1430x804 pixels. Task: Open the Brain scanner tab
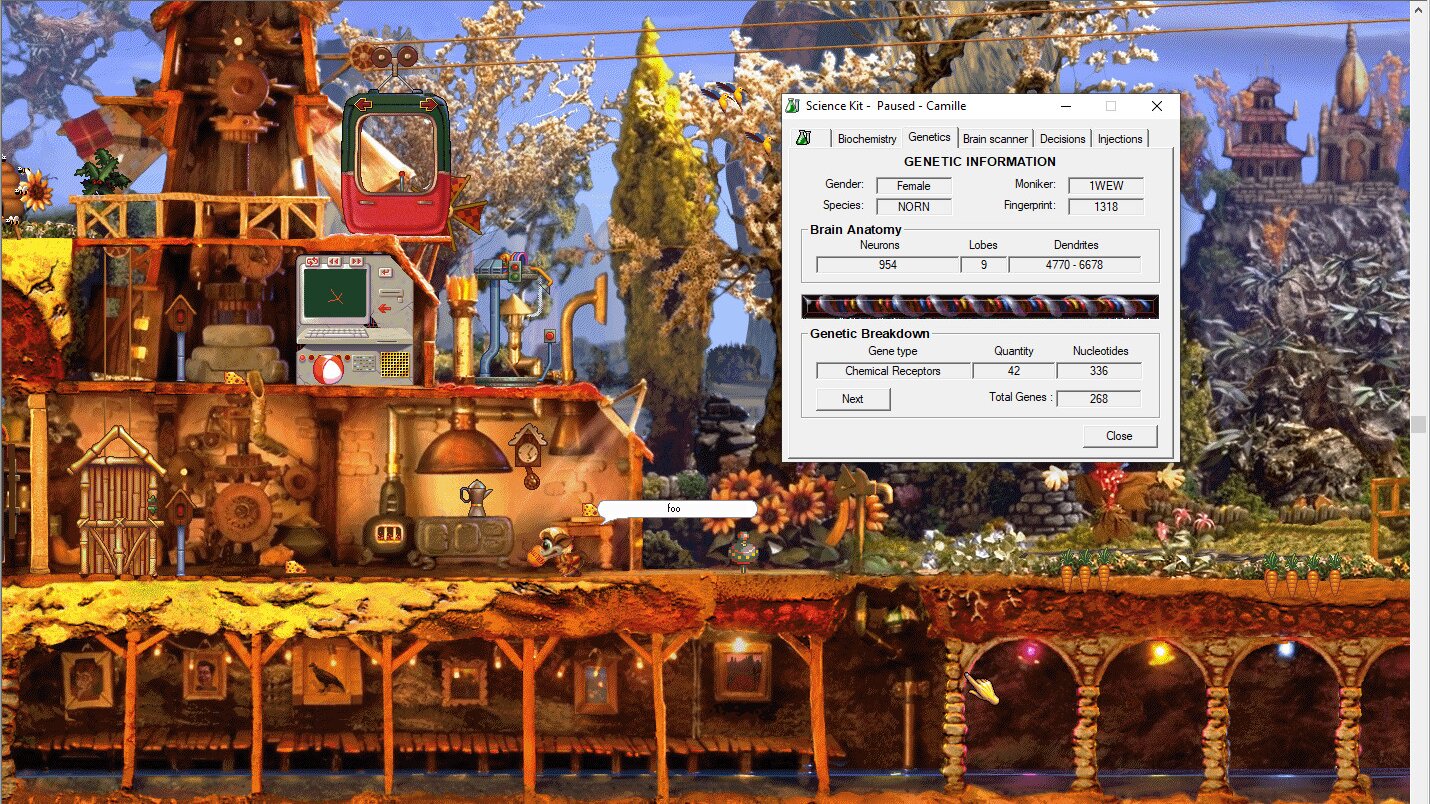(994, 139)
